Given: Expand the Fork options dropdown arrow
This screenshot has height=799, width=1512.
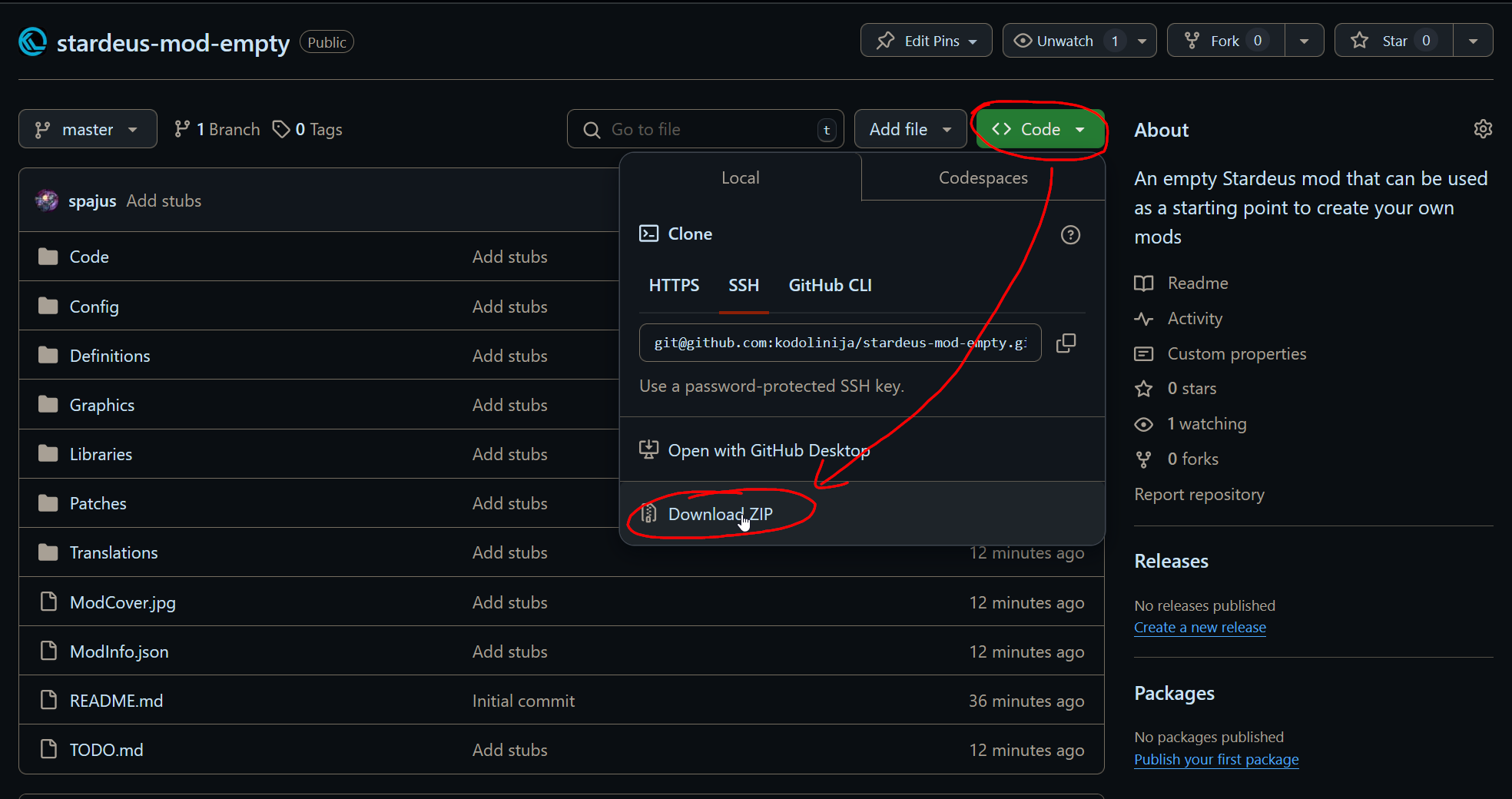Looking at the screenshot, I should (1304, 41).
